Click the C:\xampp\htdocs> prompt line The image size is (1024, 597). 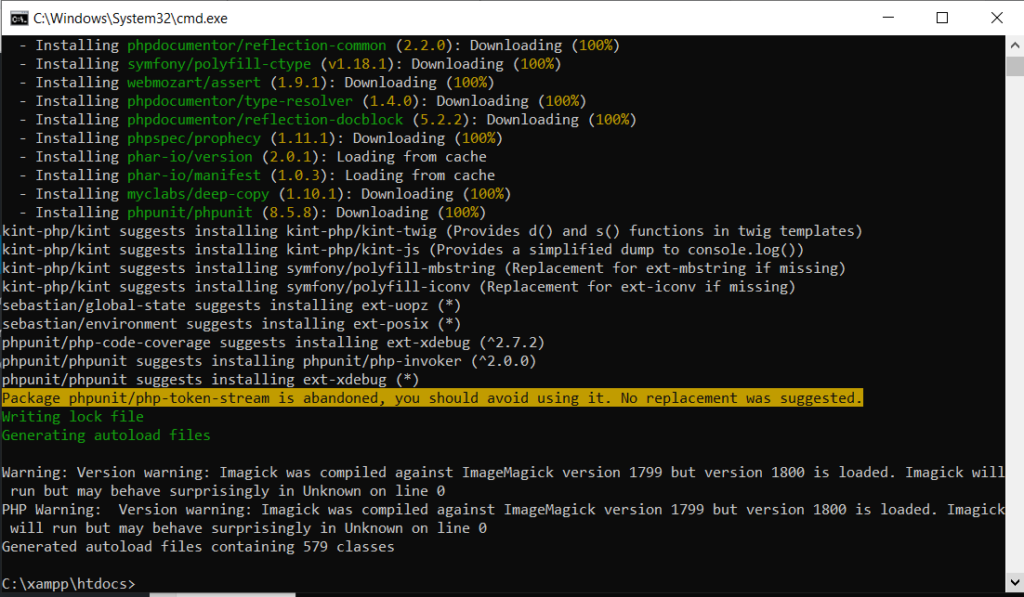point(68,583)
